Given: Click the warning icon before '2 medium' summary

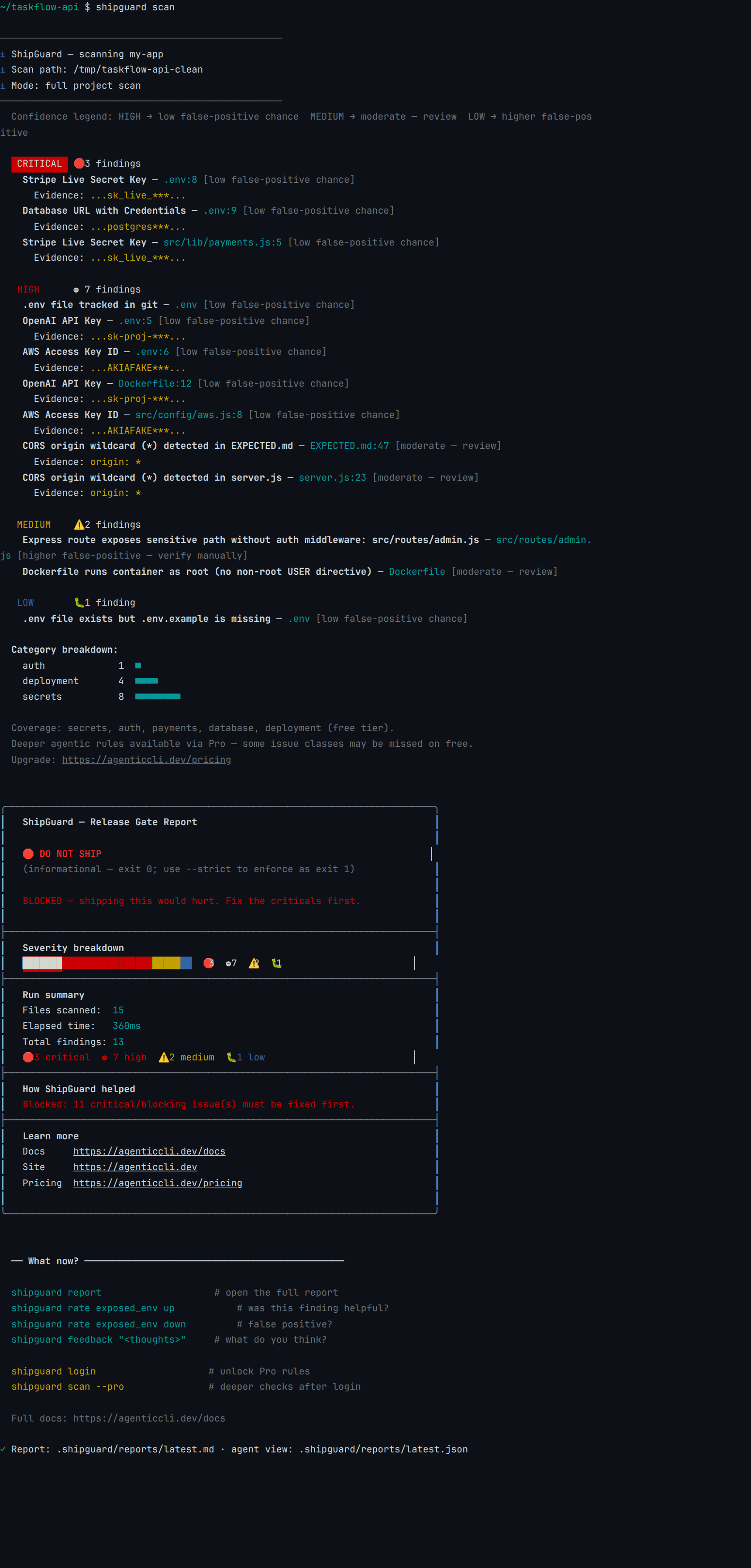Looking at the screenshot, I should click(164, 1057).
